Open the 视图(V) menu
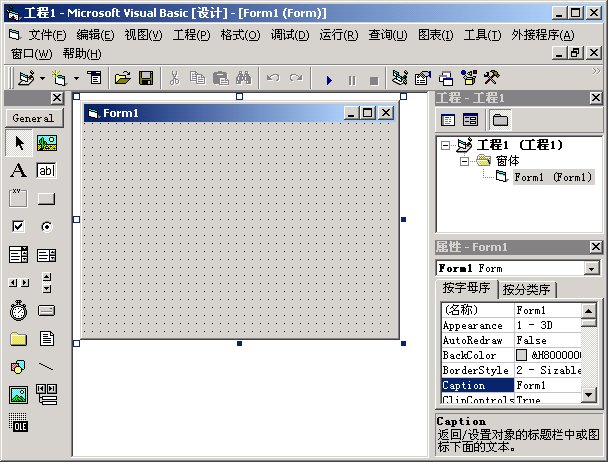This screenshot has height=462, width=608. [x=143, y=35]
